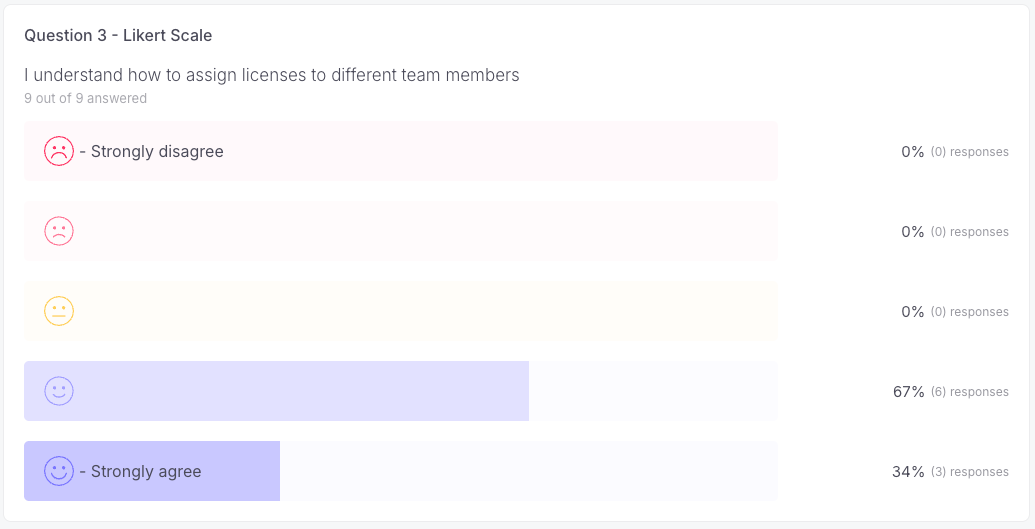Click the empty second pink response bar
Viewport: 1035px width, 529px height.
(401, 231)
